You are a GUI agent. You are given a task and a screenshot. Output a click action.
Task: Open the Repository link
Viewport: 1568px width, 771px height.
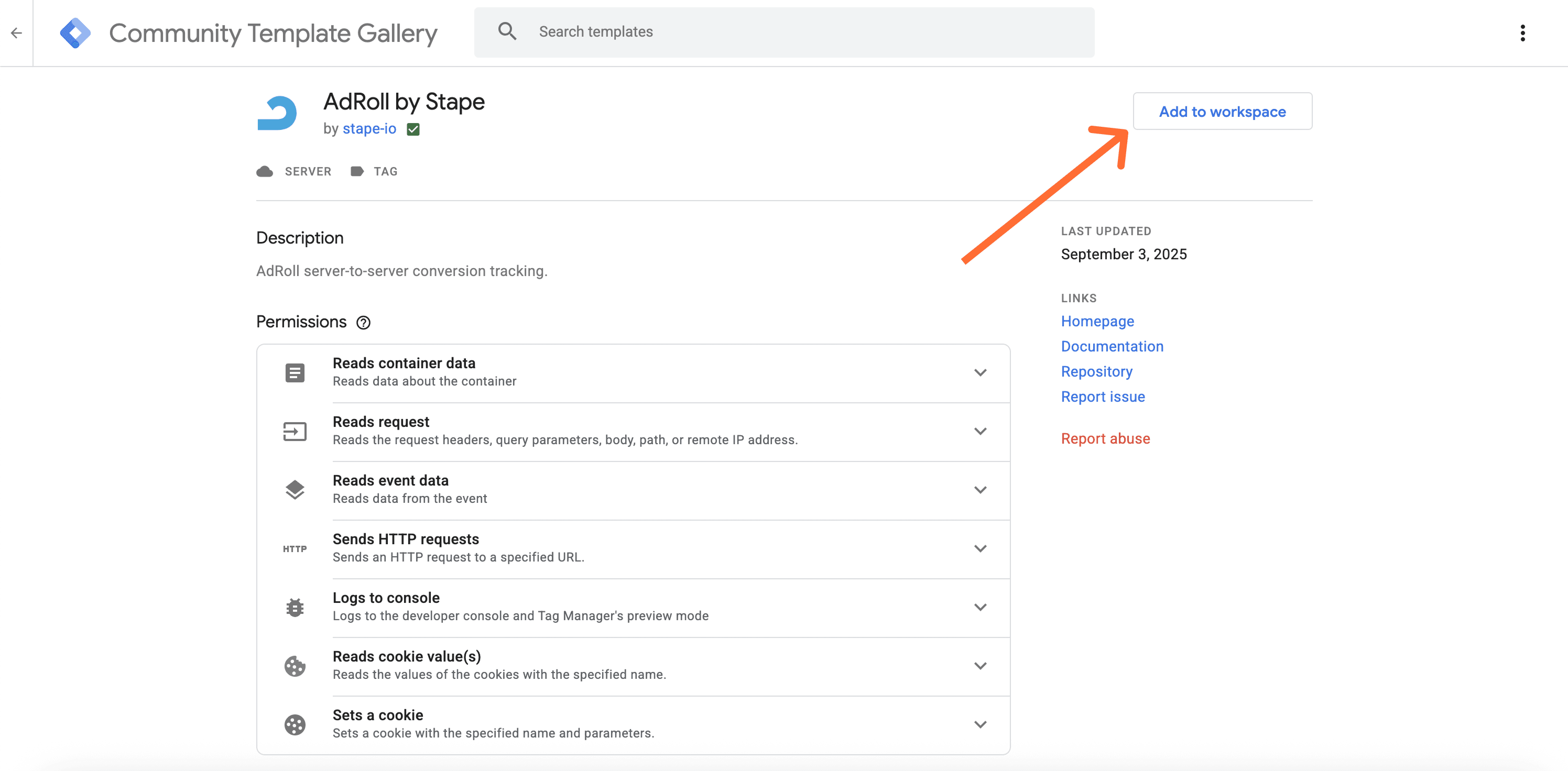[x=1097, y=372]
